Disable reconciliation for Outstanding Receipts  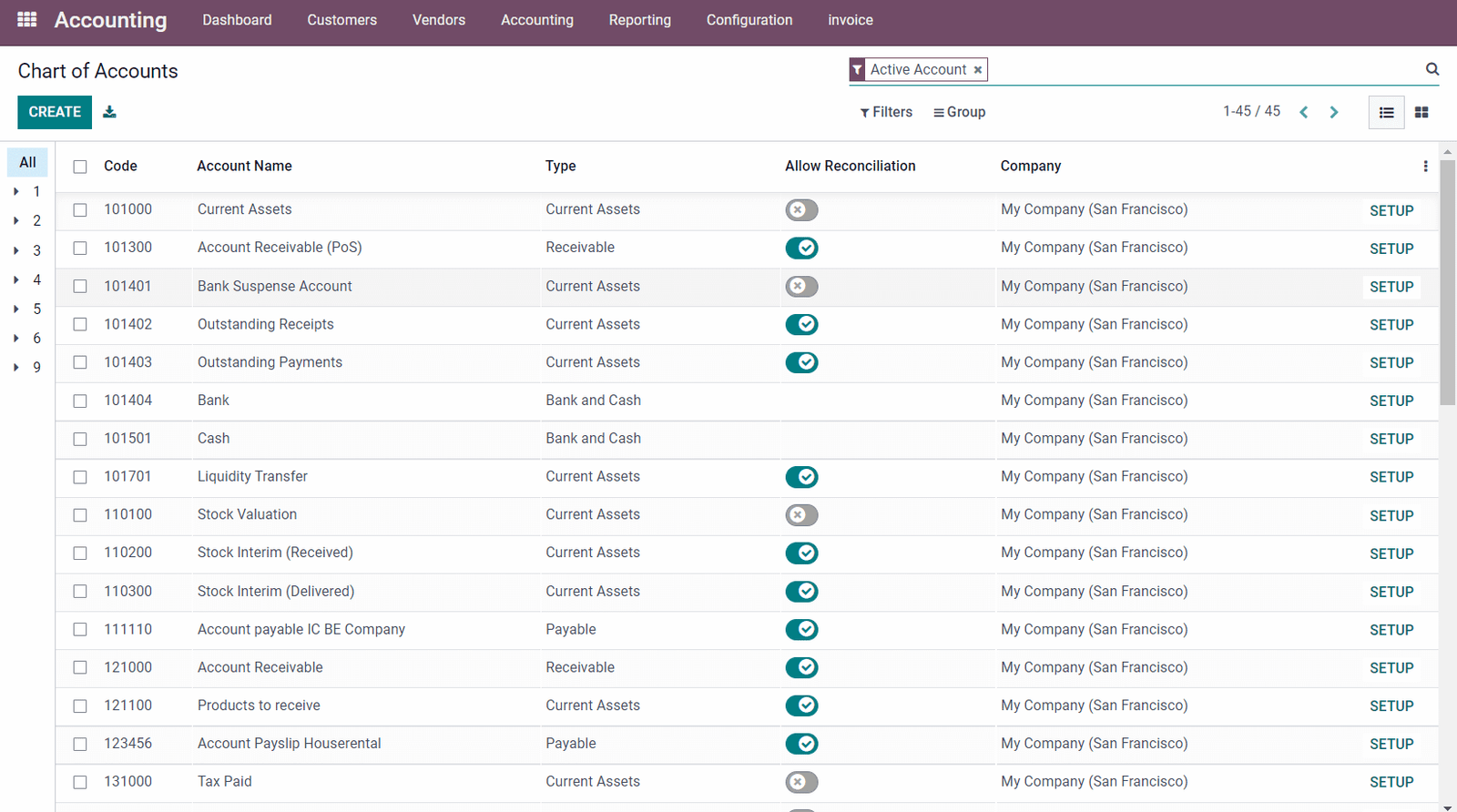[801, 325]
